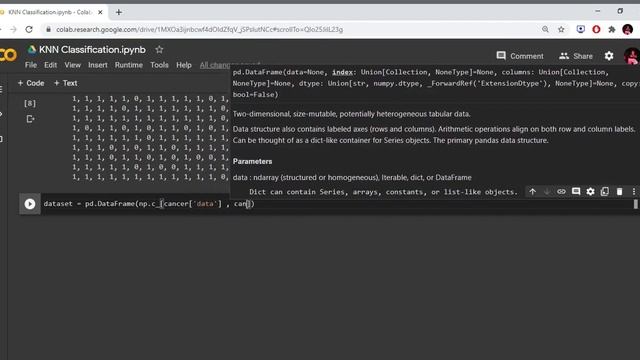Open the blue shield extension icon

[x=580, y=29]
